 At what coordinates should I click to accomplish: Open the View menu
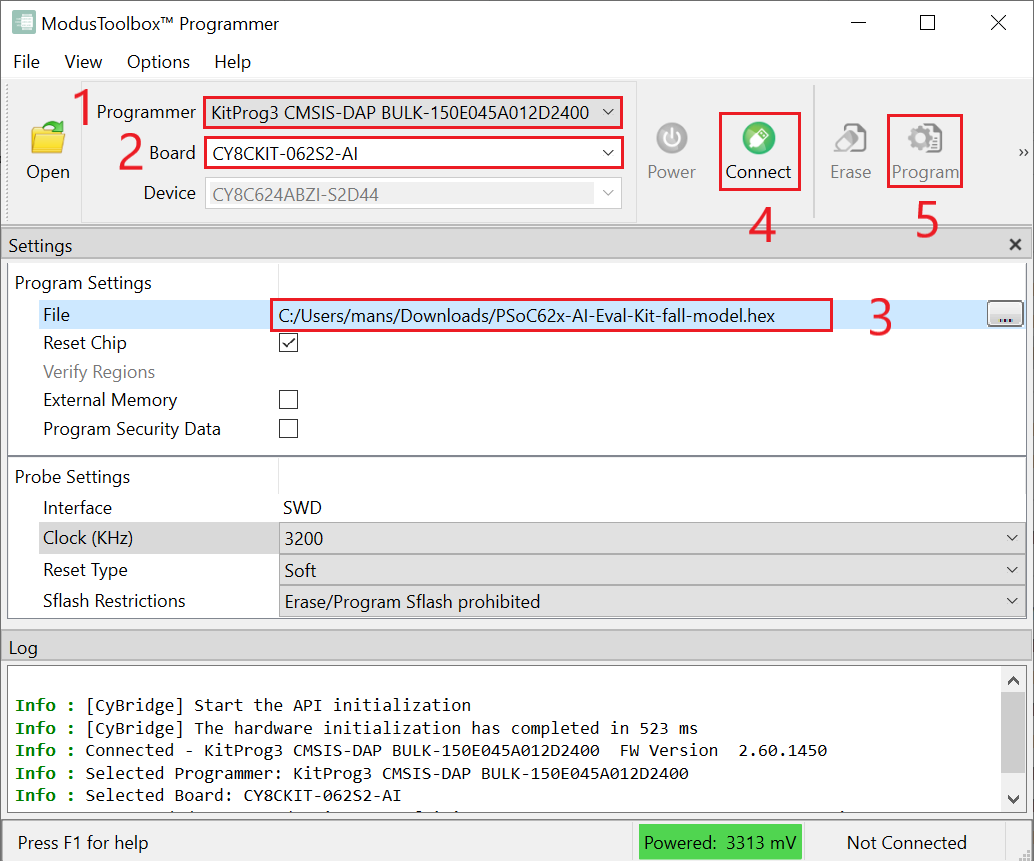(83, 62)
